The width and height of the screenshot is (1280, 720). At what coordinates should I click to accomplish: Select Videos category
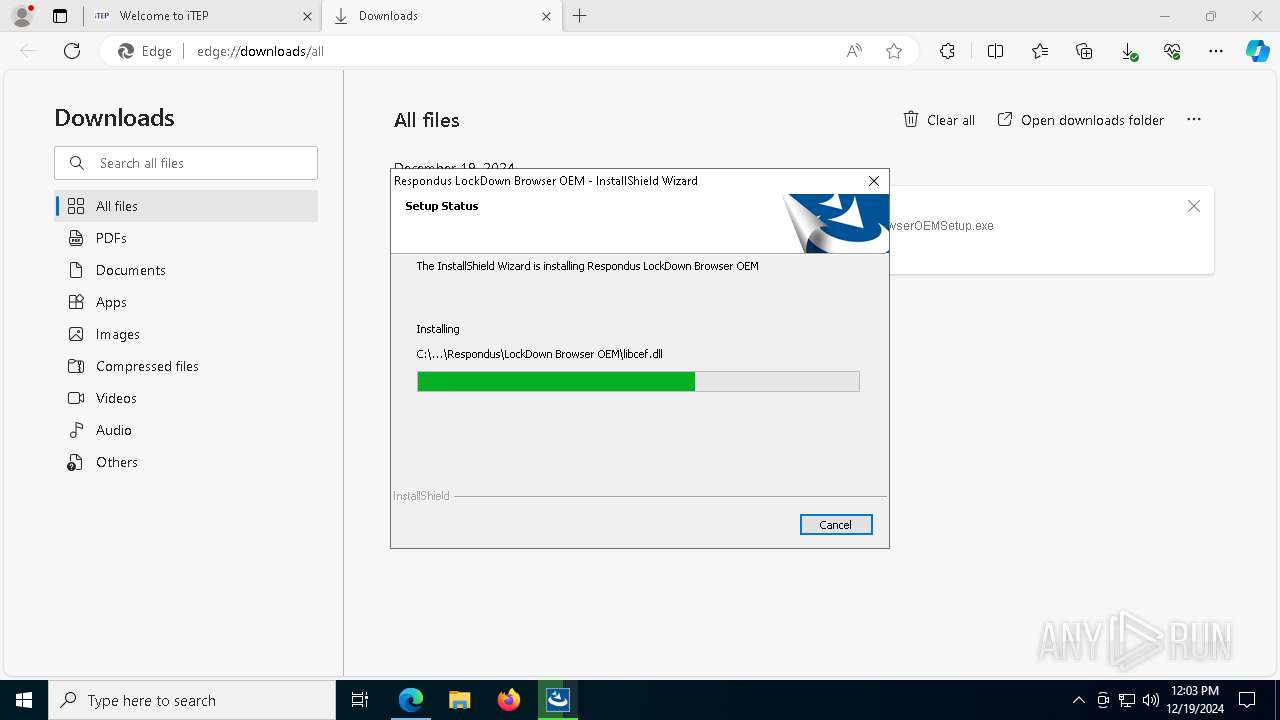coord(186,398)
